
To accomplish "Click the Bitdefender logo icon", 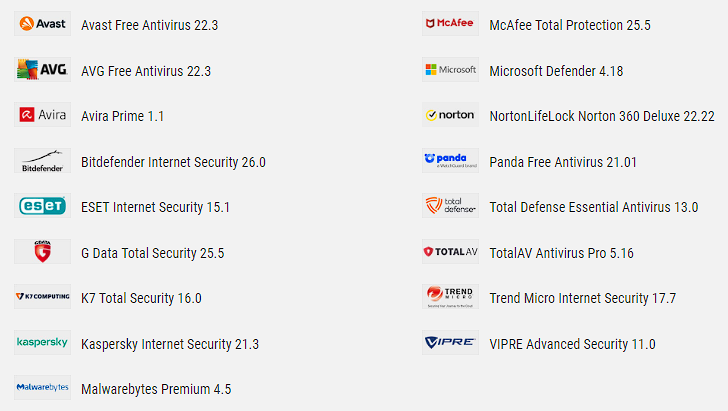I will (42, 161).
